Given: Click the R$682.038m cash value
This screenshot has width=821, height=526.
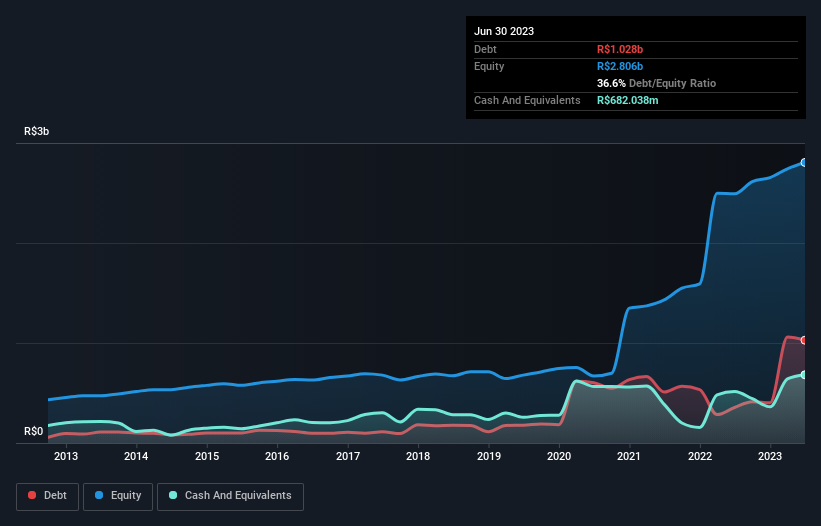Looking at the screenshot, I should click(627, 100).
